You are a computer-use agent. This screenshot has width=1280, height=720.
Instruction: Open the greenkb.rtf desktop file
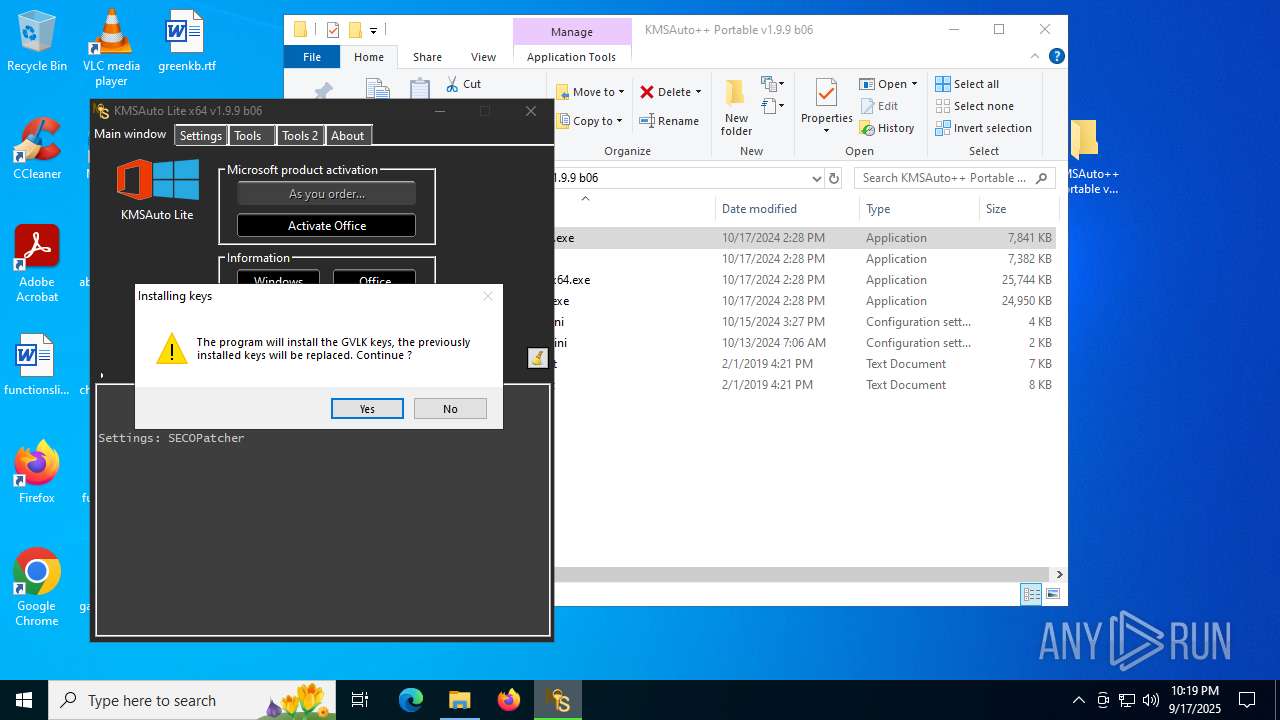point(186,41)
